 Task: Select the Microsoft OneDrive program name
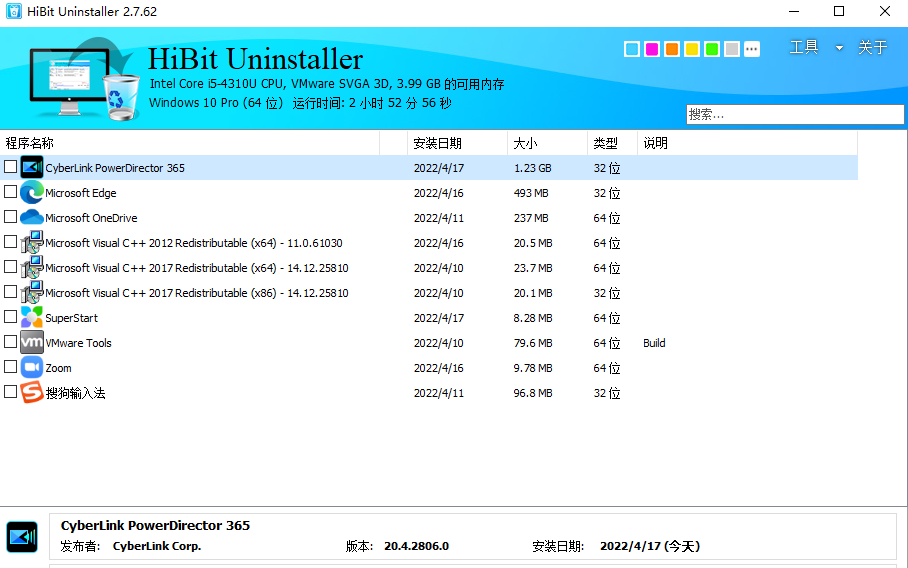click(91, 218)
